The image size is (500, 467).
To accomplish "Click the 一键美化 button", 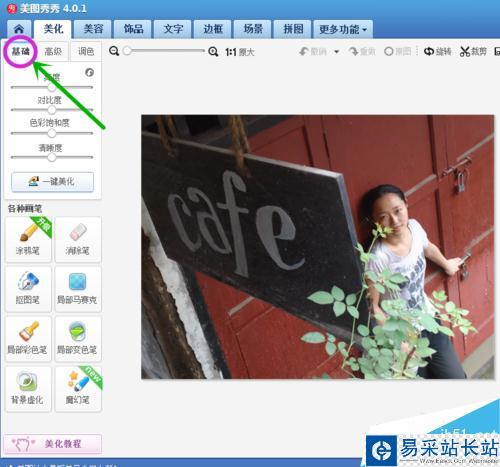I will point(52,182).
